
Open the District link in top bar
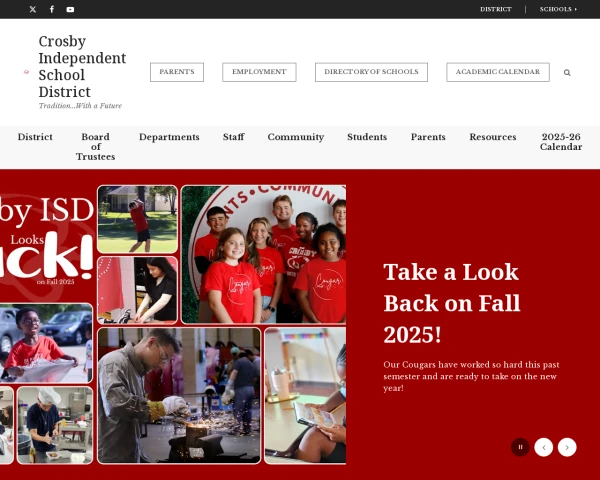(496, 9)
